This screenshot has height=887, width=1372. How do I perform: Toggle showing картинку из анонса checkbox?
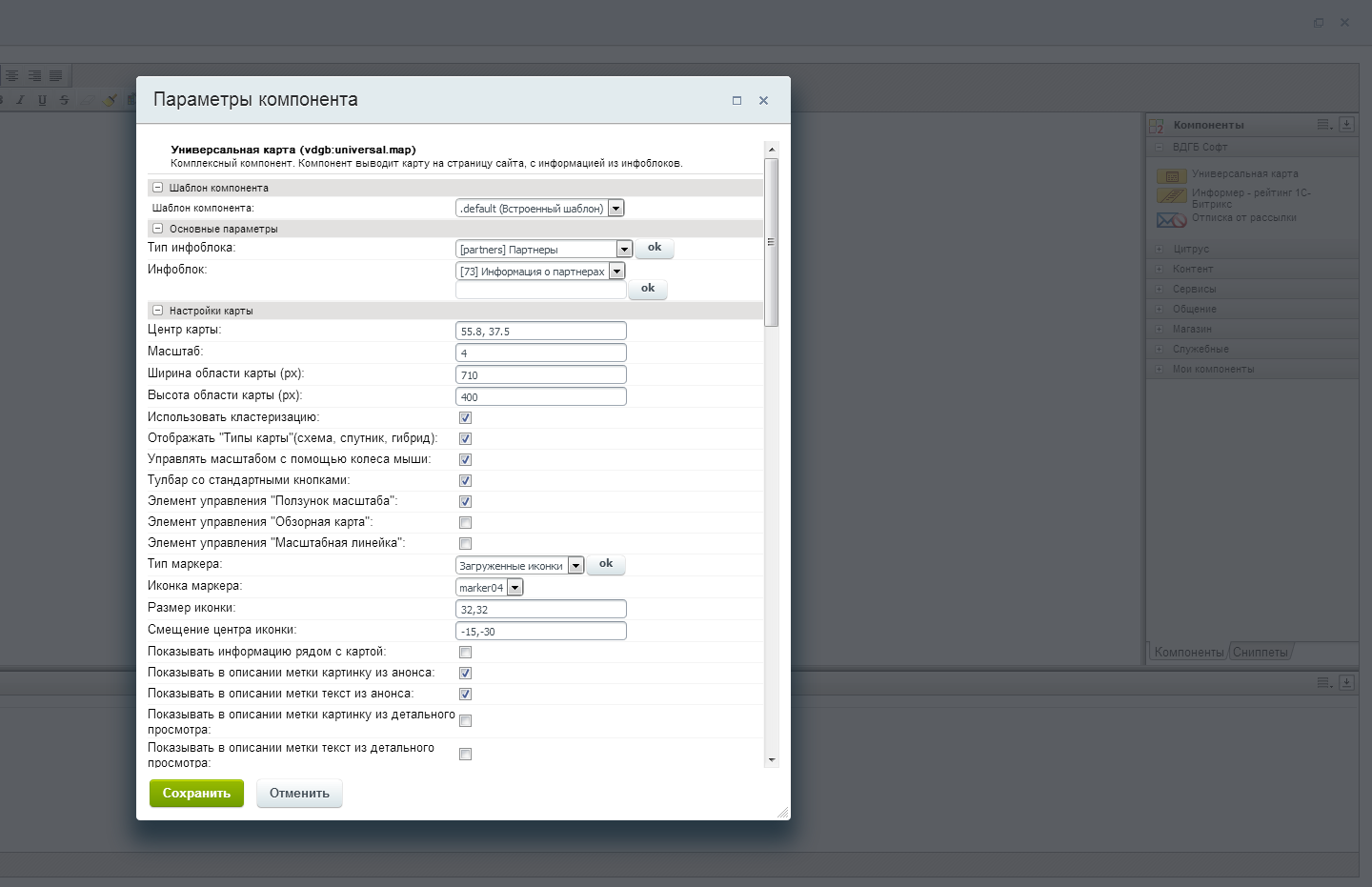tap(465, 673)
